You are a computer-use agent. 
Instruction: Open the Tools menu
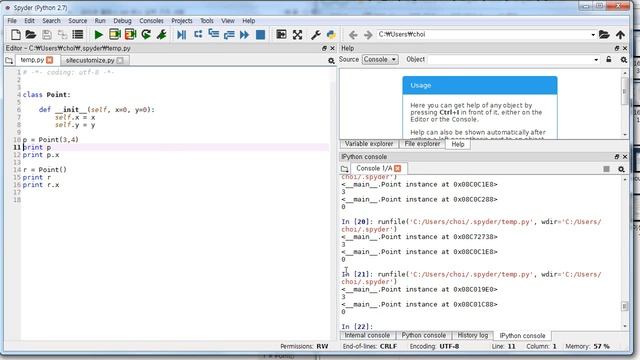point(207,20)
